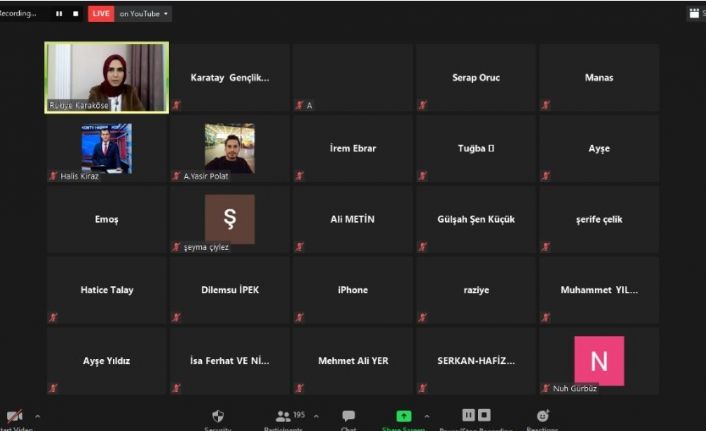Open the 'on YouTube' live dropdown

click(143, 14)
